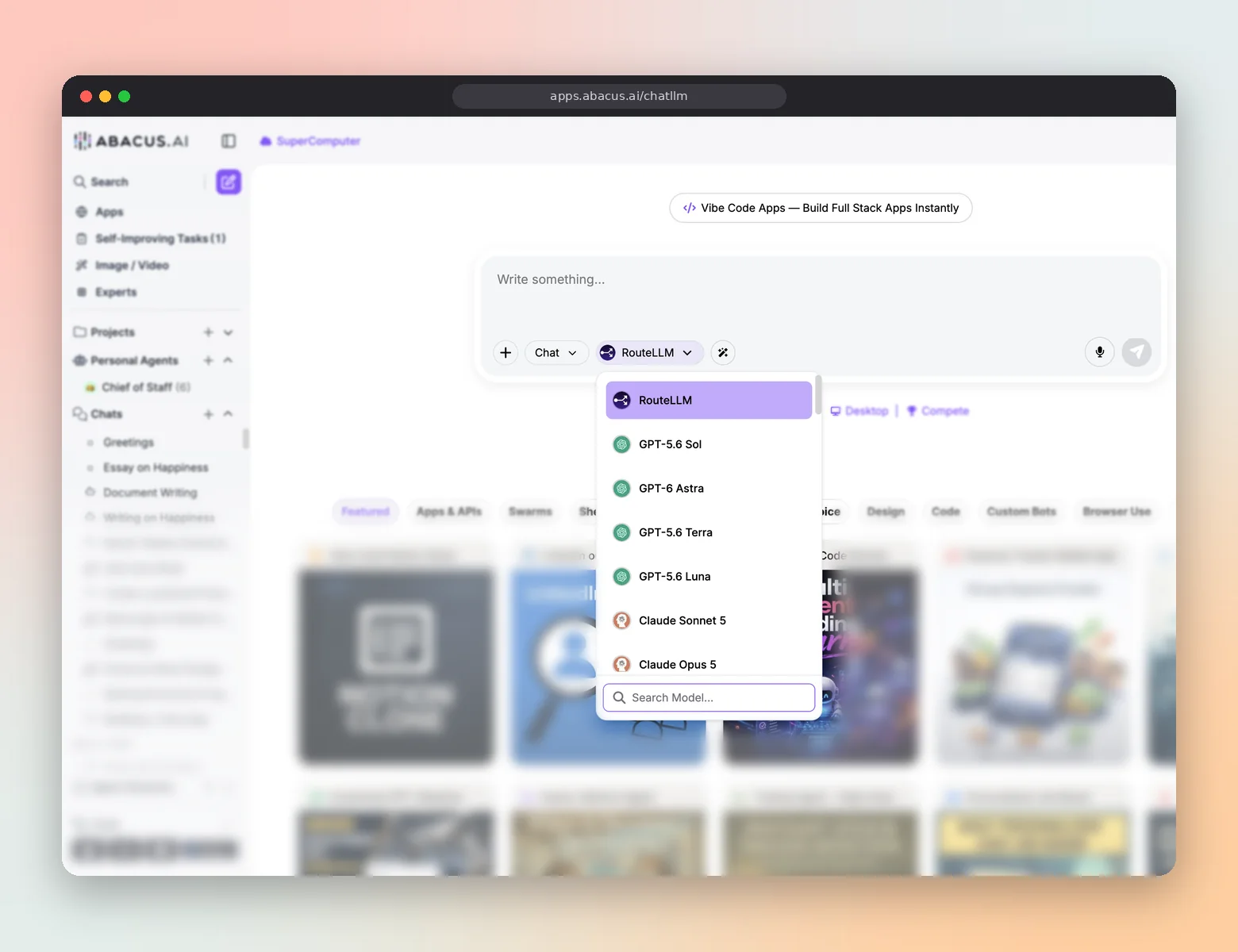
Task: Switch to the Apps & APIs tab
Action: 449,512
